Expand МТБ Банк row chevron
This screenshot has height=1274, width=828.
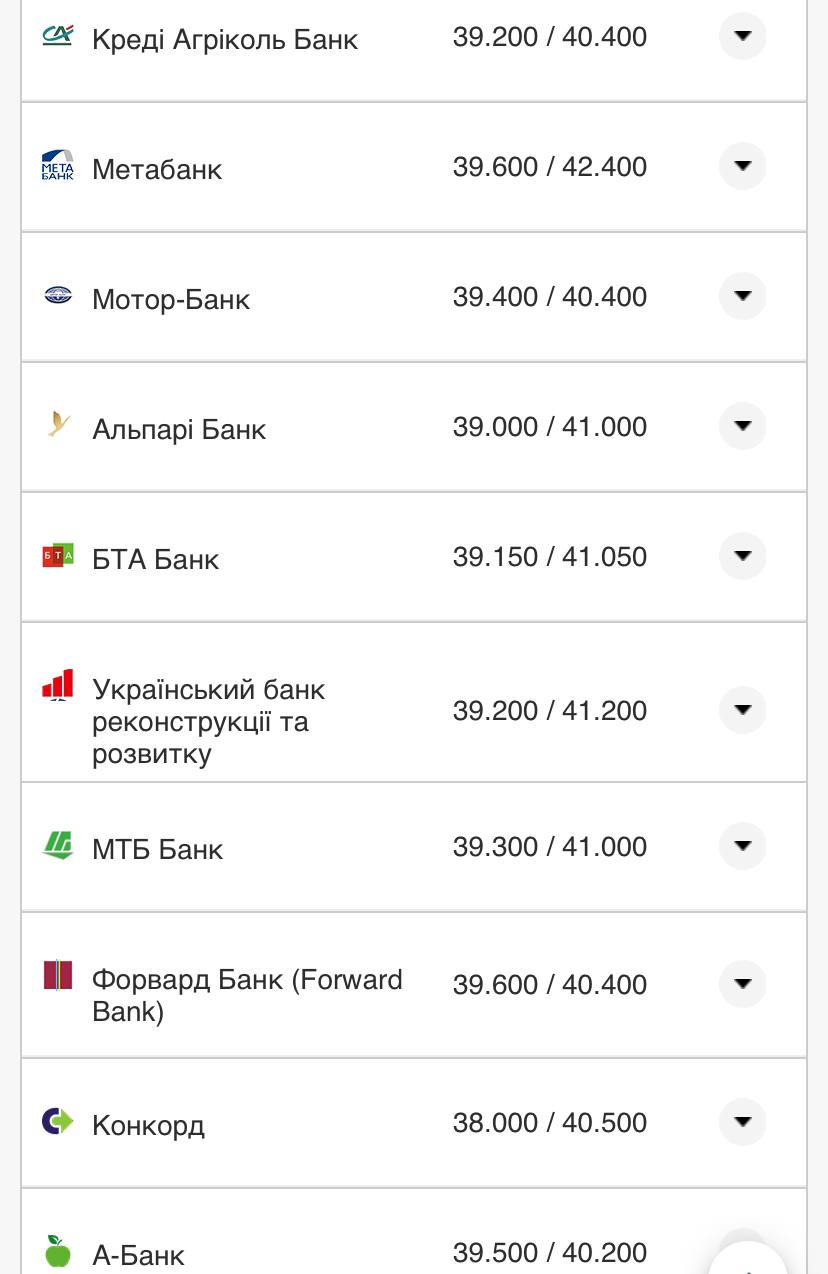742,846
